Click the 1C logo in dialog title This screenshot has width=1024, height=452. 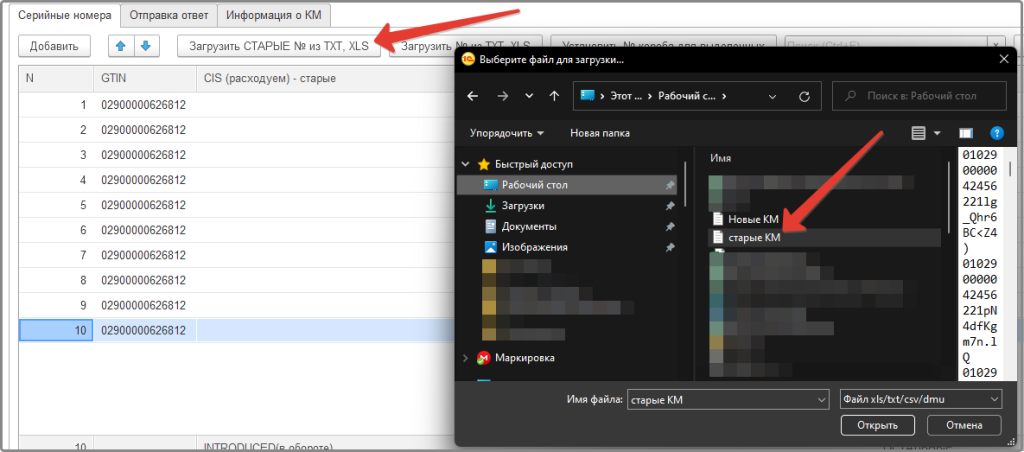pos(468,59)
